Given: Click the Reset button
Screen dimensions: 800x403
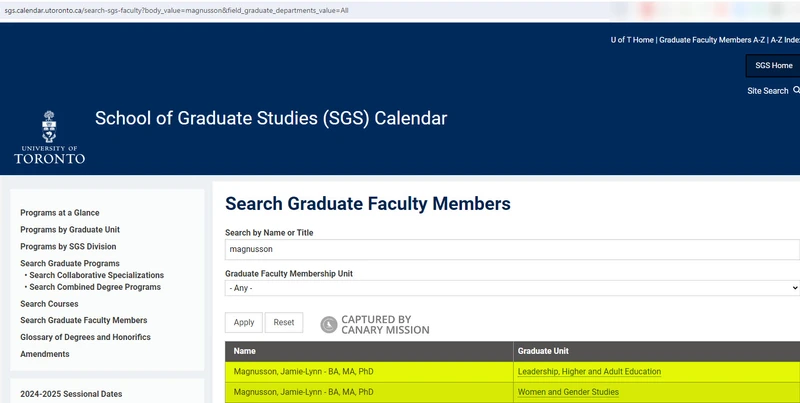Looking at the screenshot, I should [x=284, y=322].
